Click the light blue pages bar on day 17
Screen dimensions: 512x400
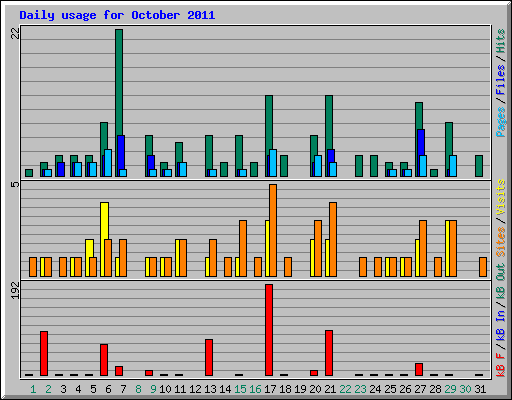[273, 163]
